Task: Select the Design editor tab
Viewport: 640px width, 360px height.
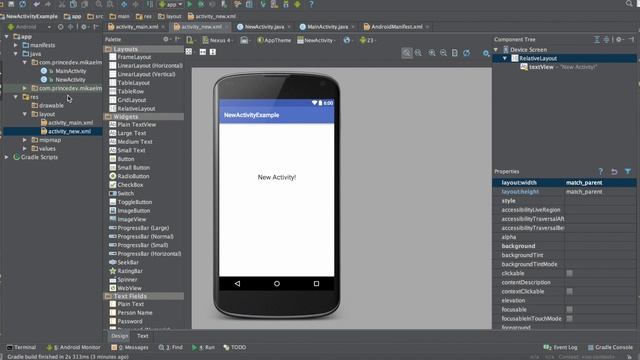Action: pos(120,336)
